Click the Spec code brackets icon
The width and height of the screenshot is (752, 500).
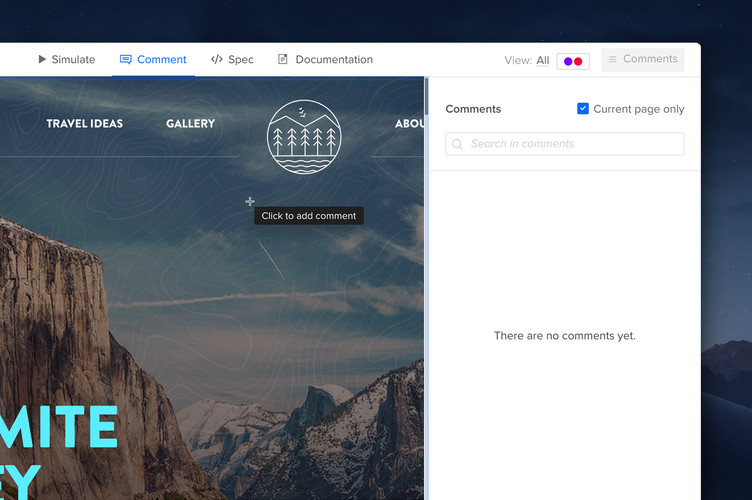pyautogui.click(x=216, y=59)
